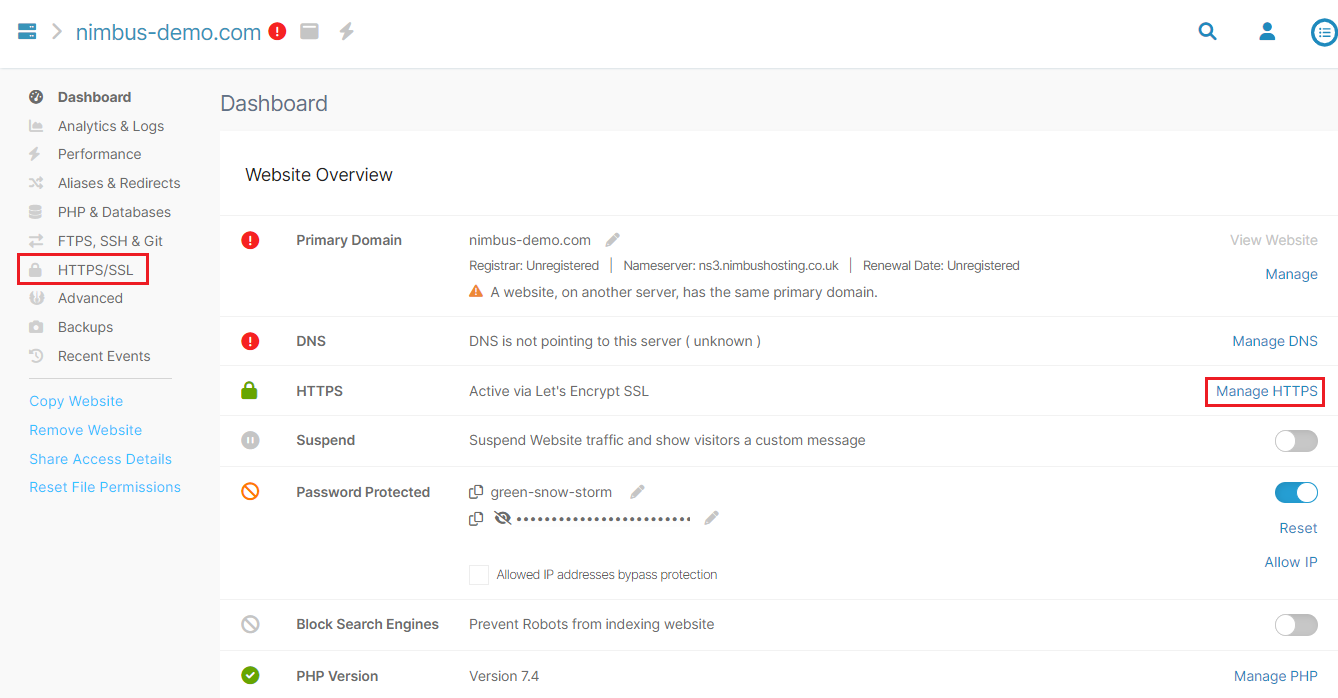Open the Manage DNS link
This screenshot has height=698, width=1338.
1275,341
